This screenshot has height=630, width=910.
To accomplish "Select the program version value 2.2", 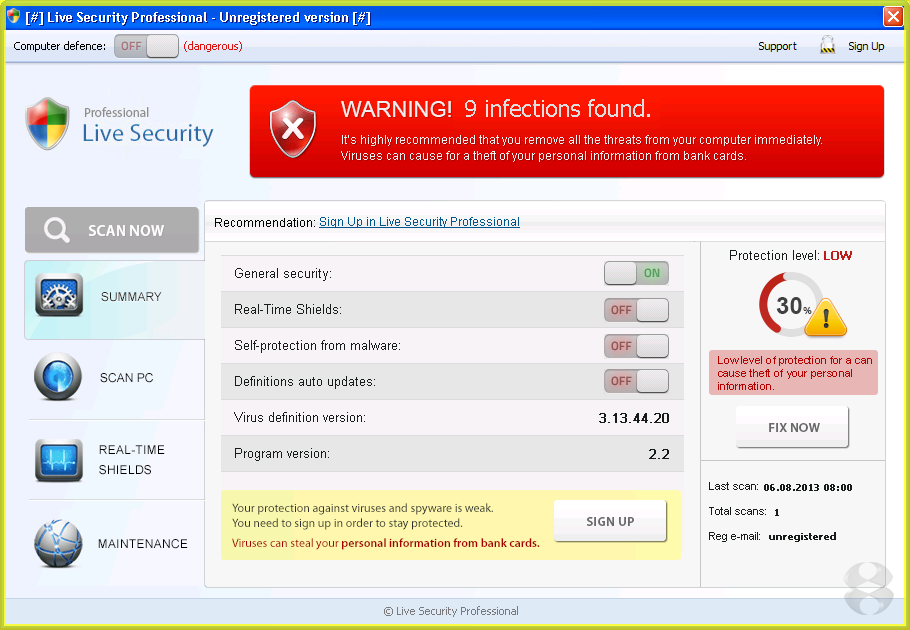I will (659, 454).
